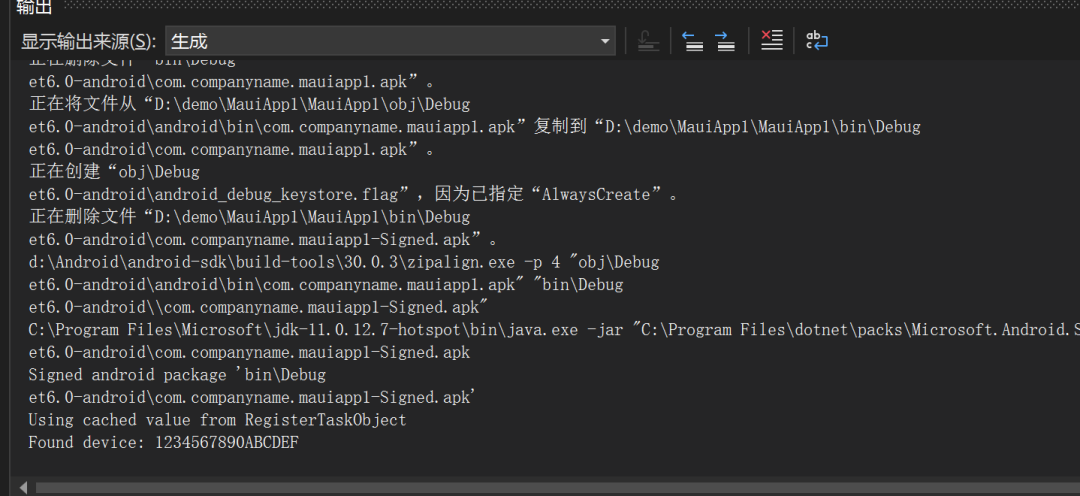Click the zipalign.exe -p 4 command line
Viewport: 1080px width, 496px height.
pyautogui.click(x=344, y=262)
